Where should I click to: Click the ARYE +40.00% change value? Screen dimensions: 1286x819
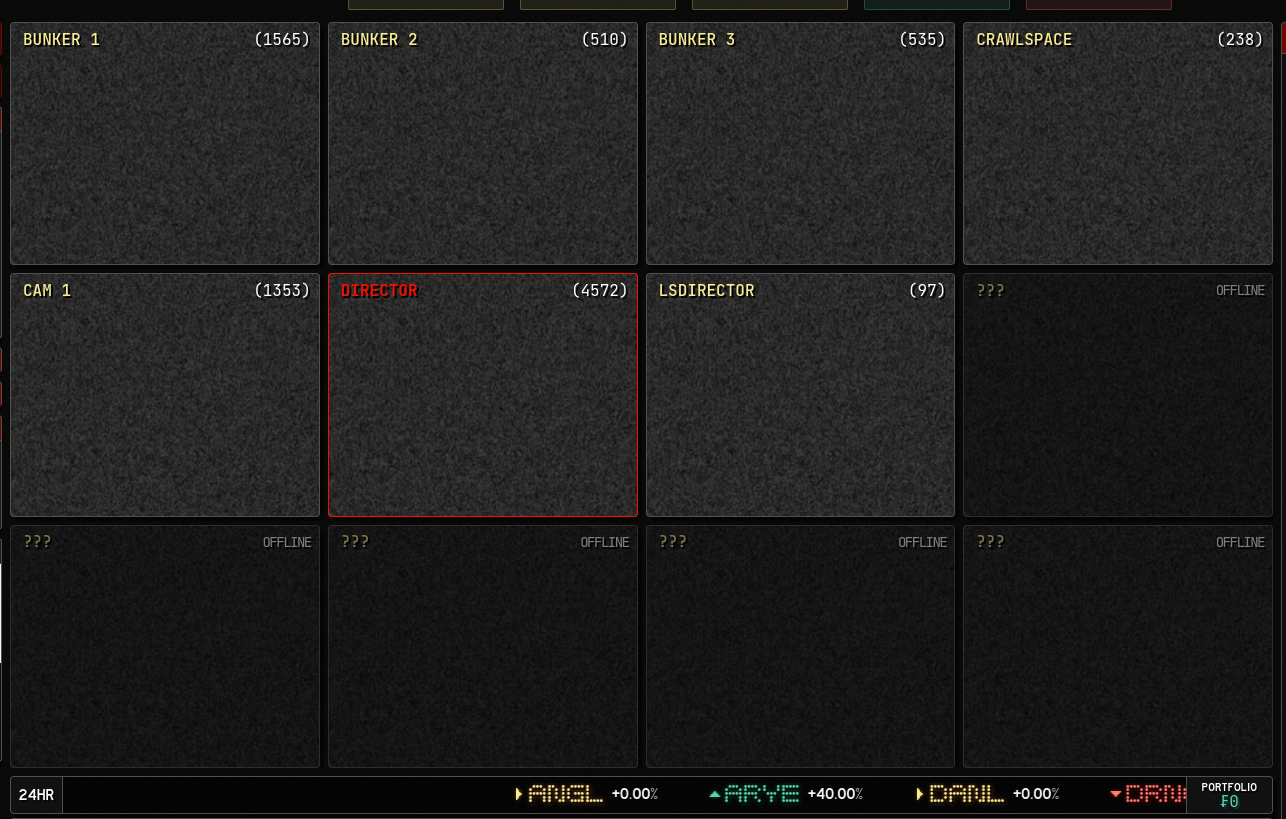[835, 794]
